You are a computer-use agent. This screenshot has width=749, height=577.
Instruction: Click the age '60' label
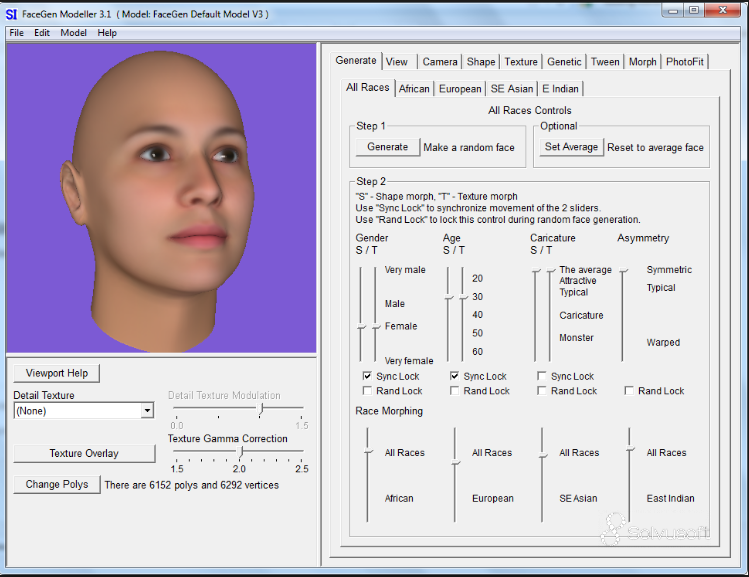[477, 352]
